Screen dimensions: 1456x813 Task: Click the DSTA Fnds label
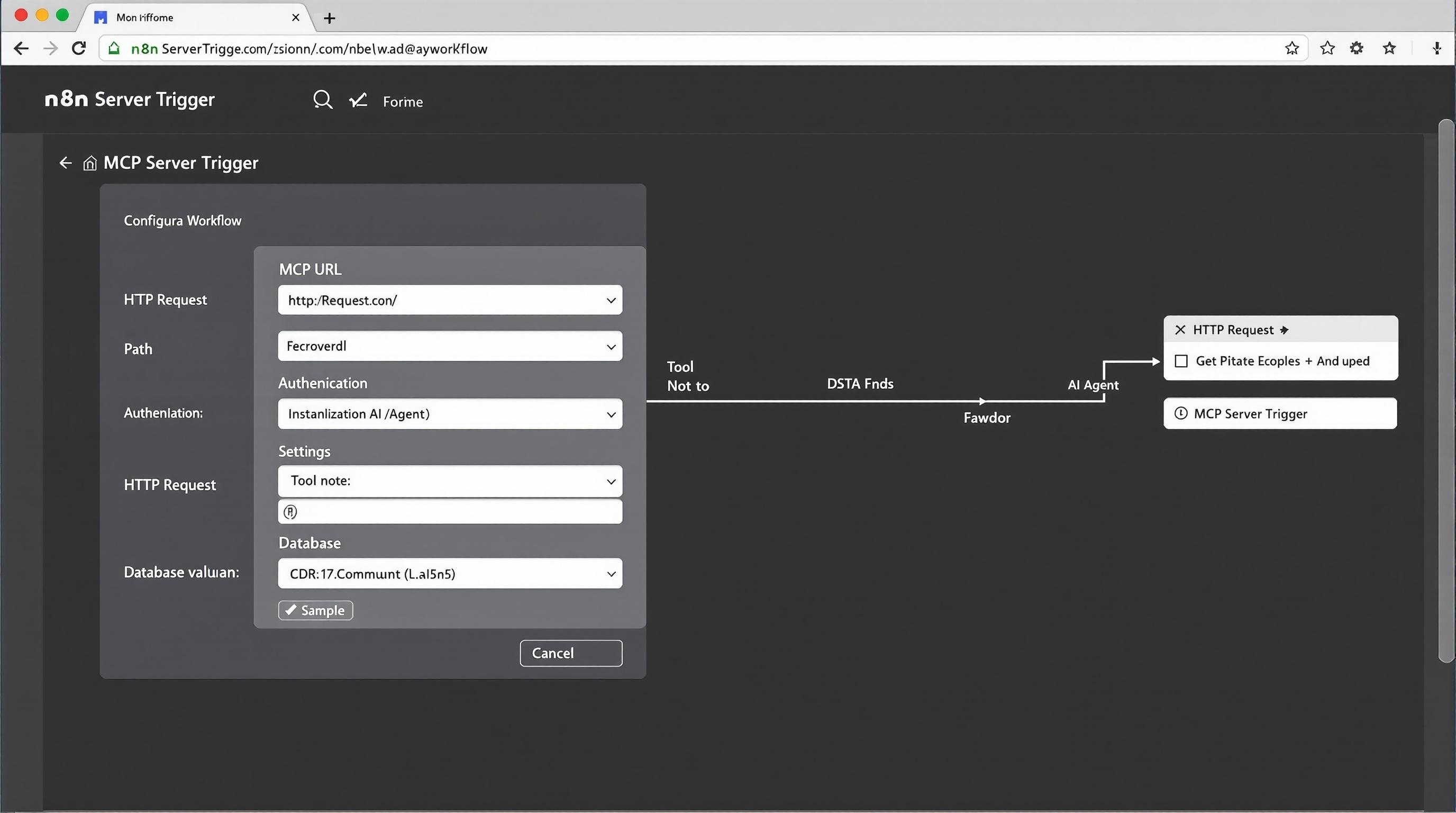[x=860, y=384]
